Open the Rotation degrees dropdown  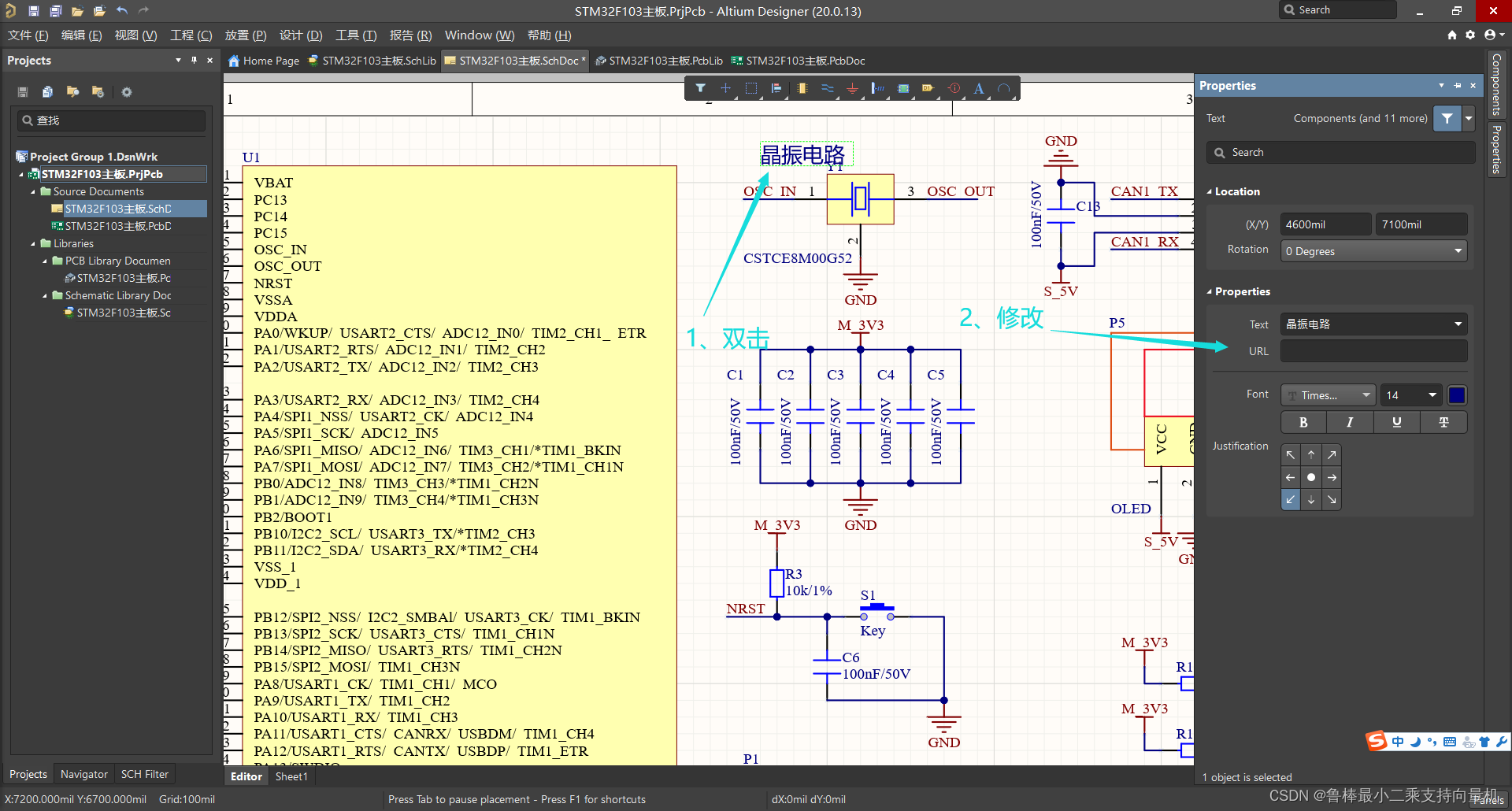(x=1458, y=251)
